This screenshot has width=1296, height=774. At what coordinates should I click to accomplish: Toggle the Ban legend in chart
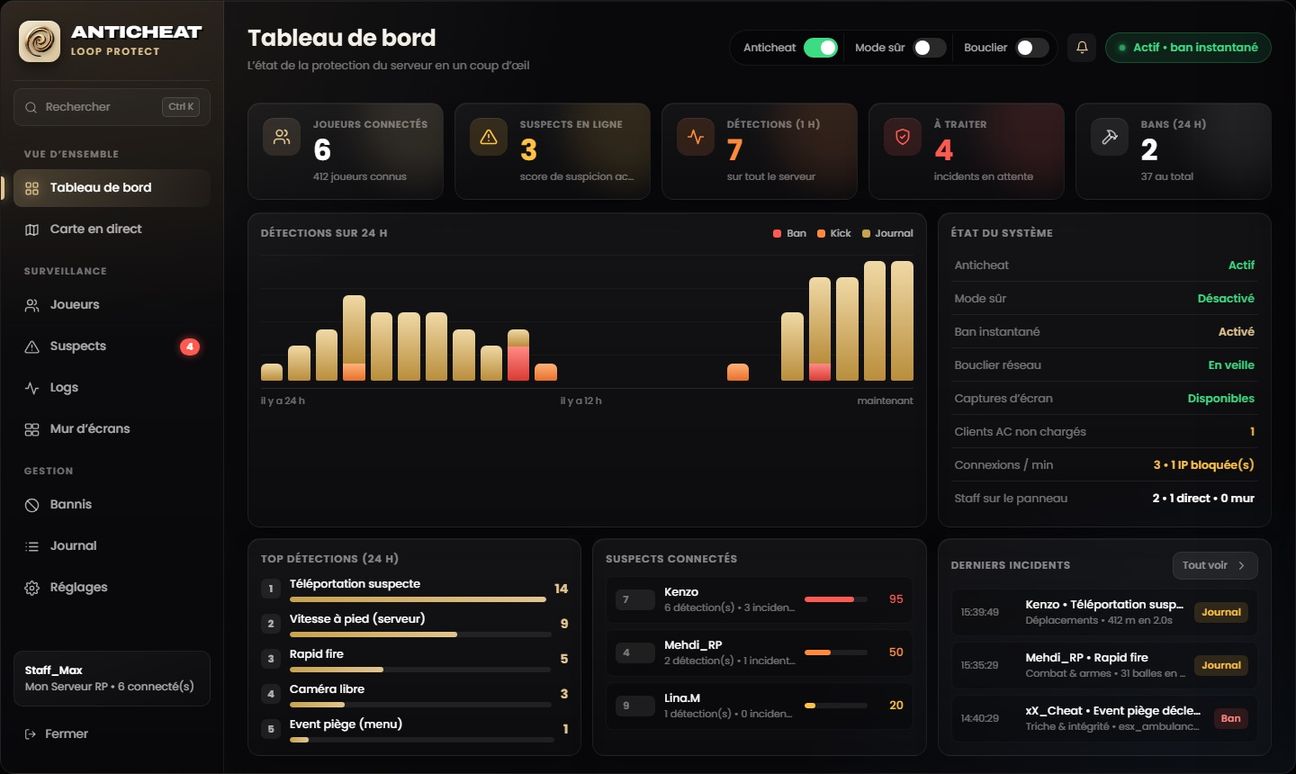pos(789,233)
